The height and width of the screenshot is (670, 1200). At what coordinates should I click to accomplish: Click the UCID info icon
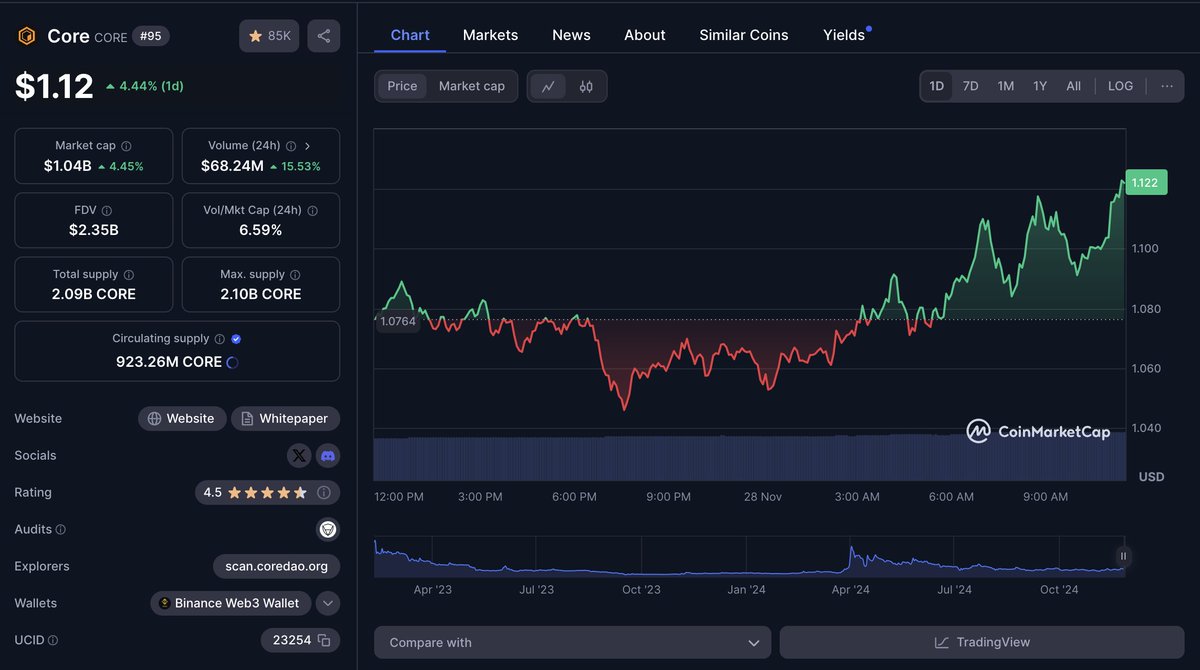pos(53,640)
